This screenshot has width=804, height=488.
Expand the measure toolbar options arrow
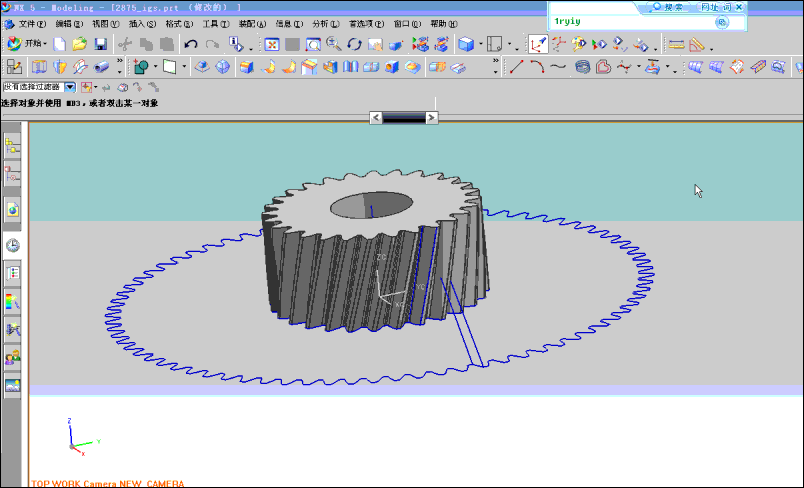[712, 49]
